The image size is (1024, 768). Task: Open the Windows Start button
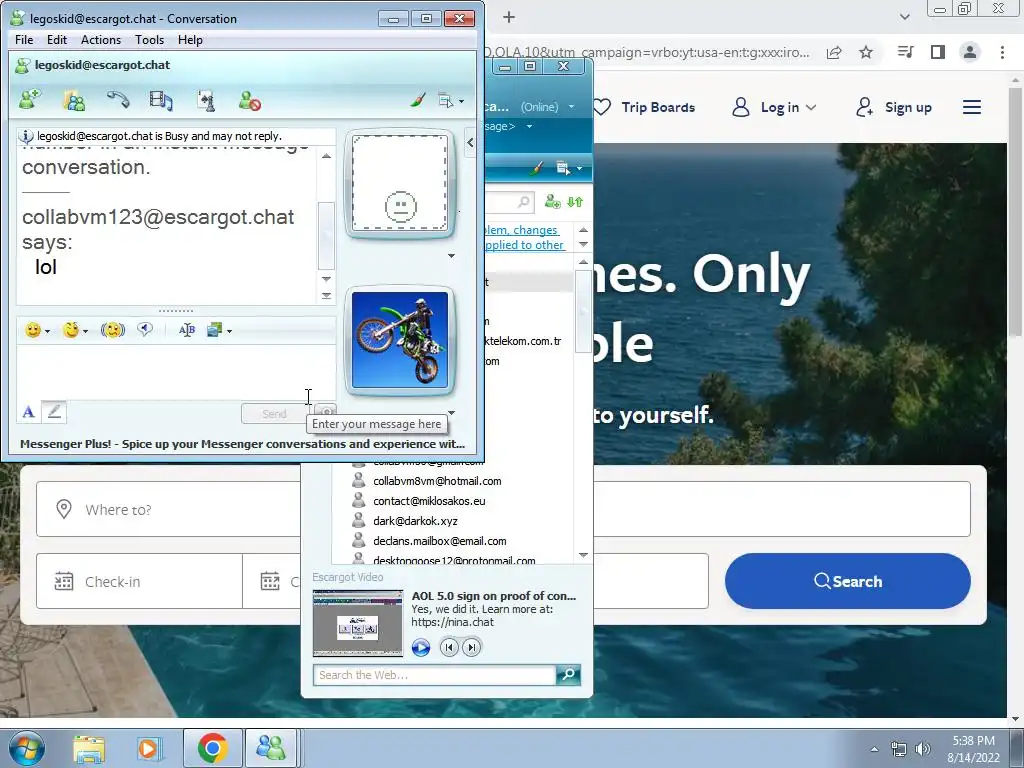[26, 748]
